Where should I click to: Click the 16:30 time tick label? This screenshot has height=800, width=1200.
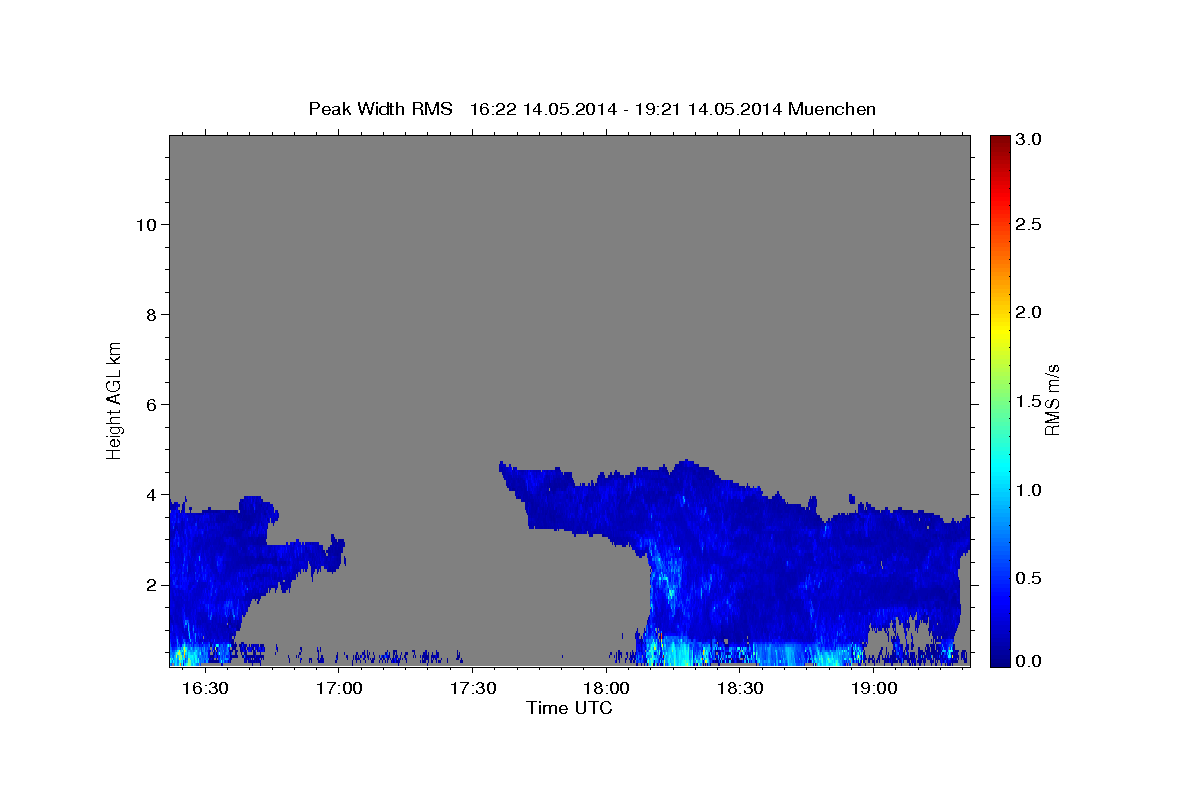point(205,688)
